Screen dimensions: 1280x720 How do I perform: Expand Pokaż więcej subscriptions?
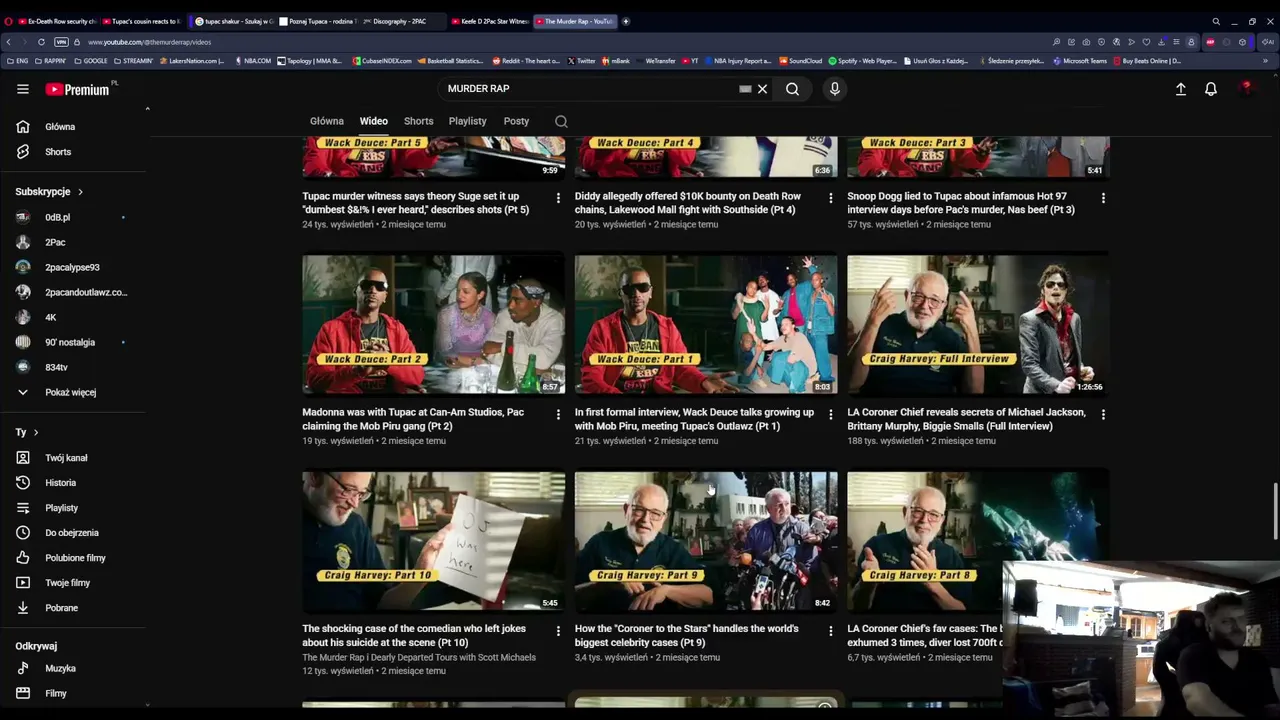point(70,393)
